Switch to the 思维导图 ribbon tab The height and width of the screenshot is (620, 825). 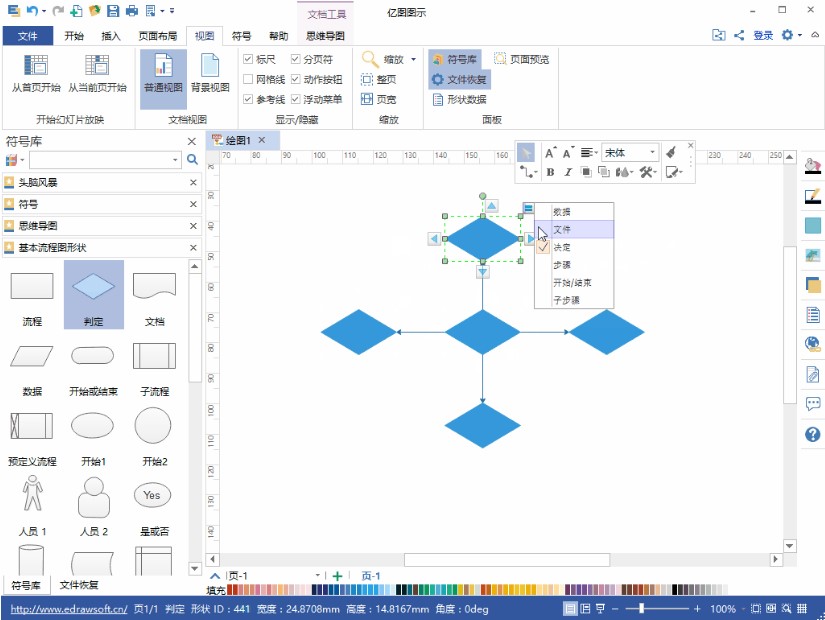pos(325,35)
